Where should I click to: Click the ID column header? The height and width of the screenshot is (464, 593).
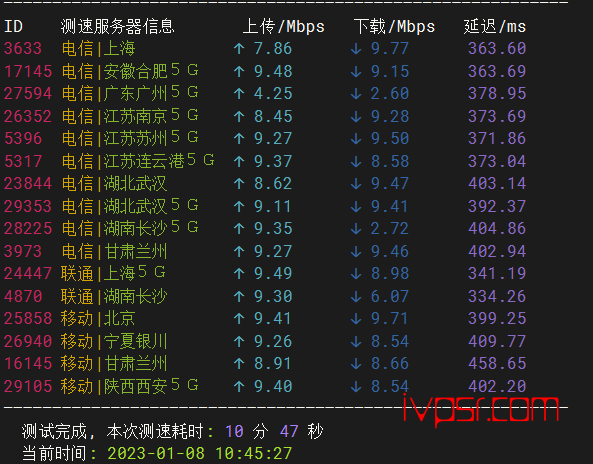point(13,26)
